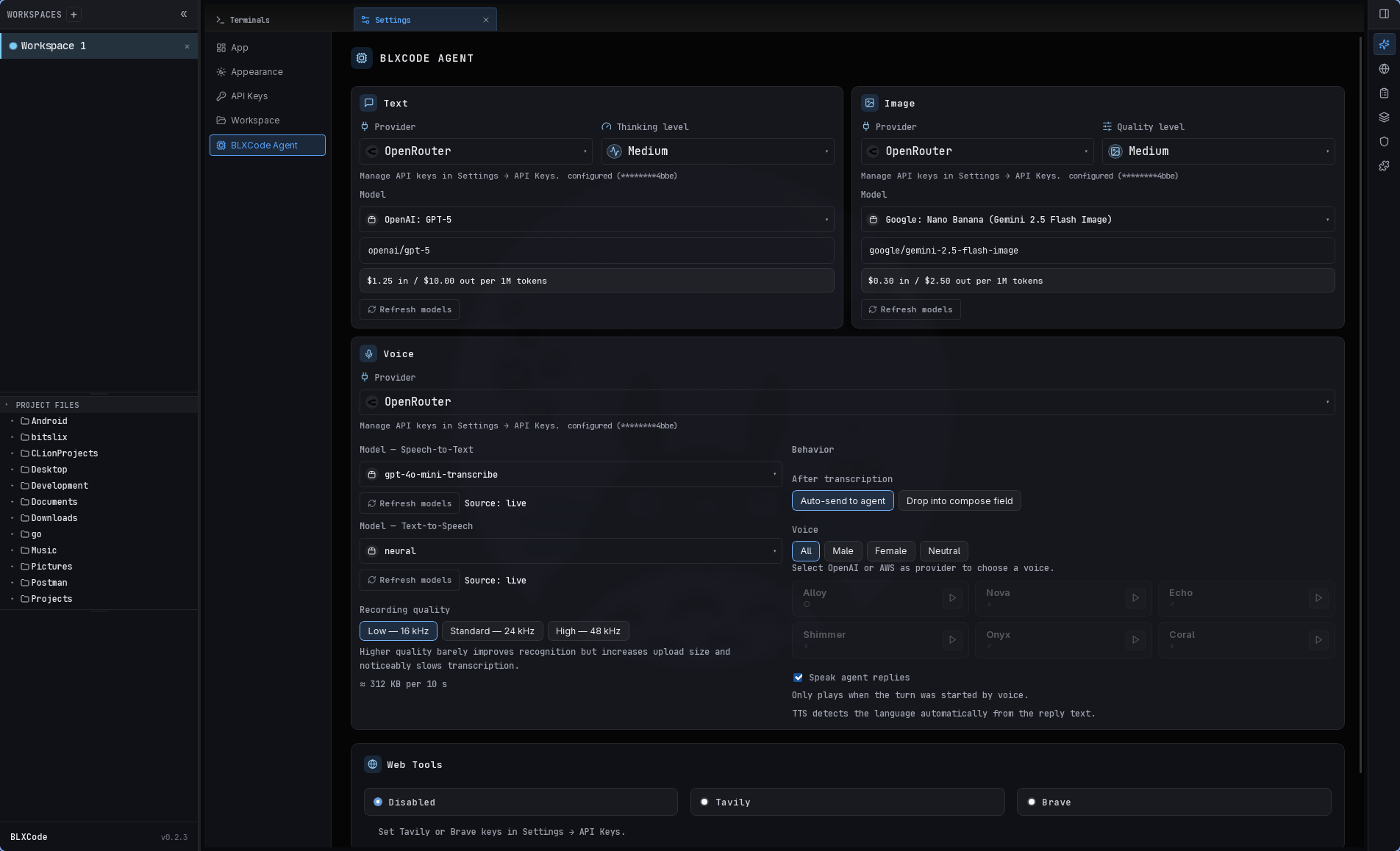
Task: Edit the openai/gpt-5 model ID field
Action: click(597, 251)
